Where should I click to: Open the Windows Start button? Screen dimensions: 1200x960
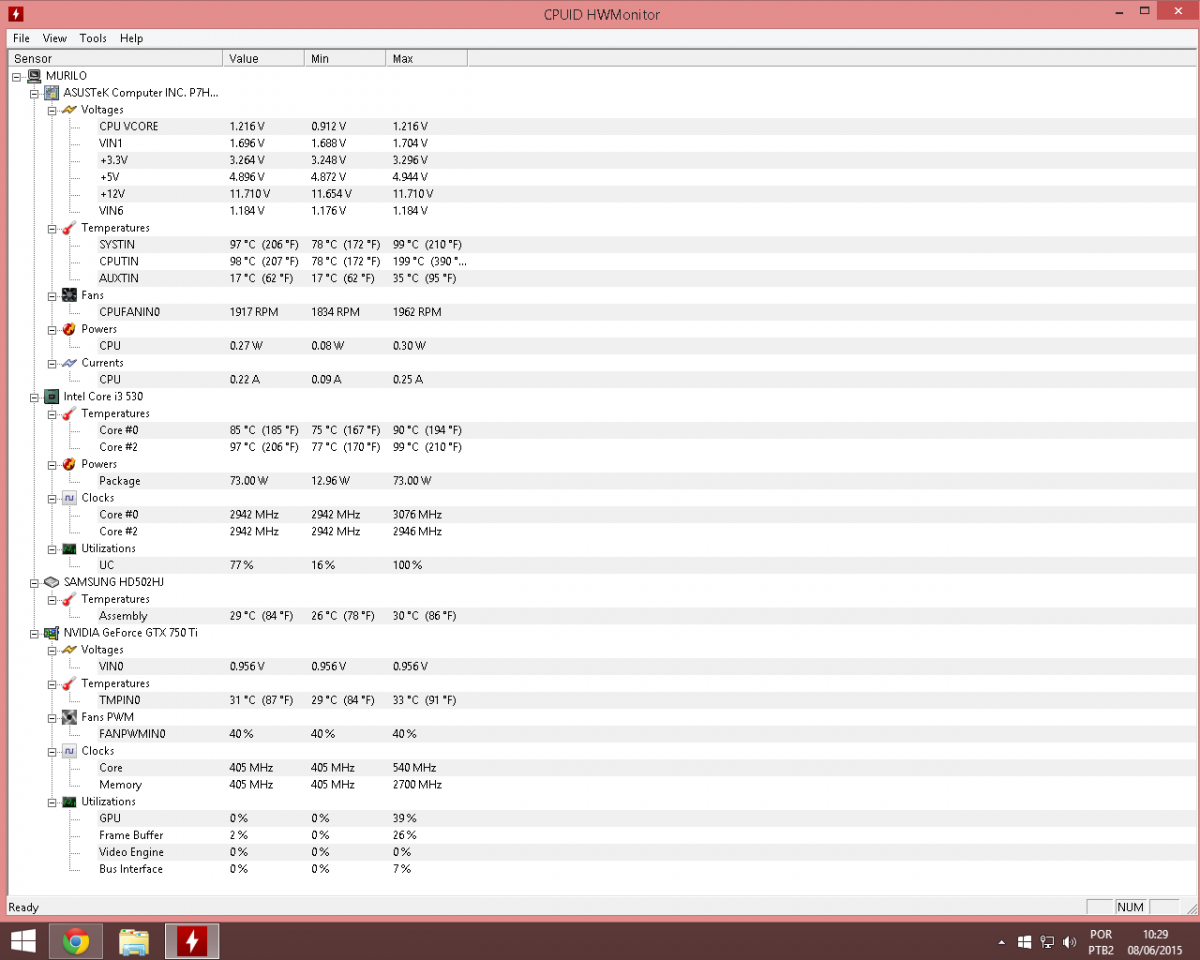22,940
